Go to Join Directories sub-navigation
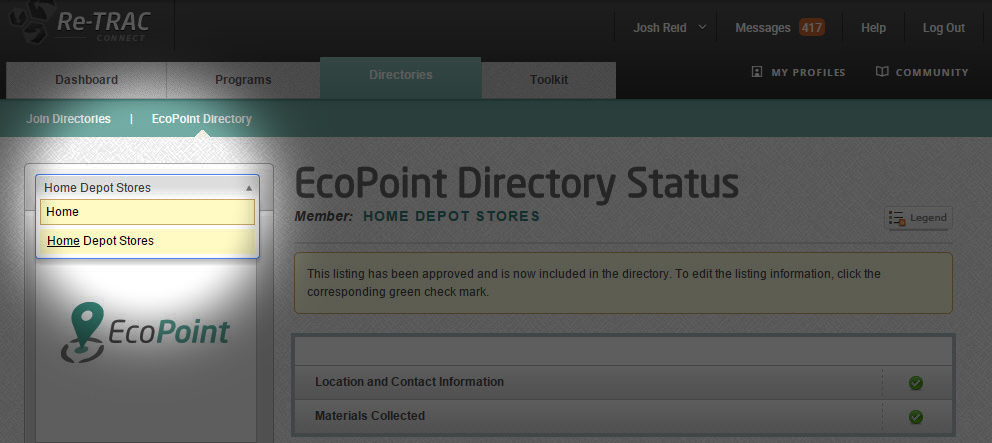Viewport: 992px width, 443px height. (68, 119)
